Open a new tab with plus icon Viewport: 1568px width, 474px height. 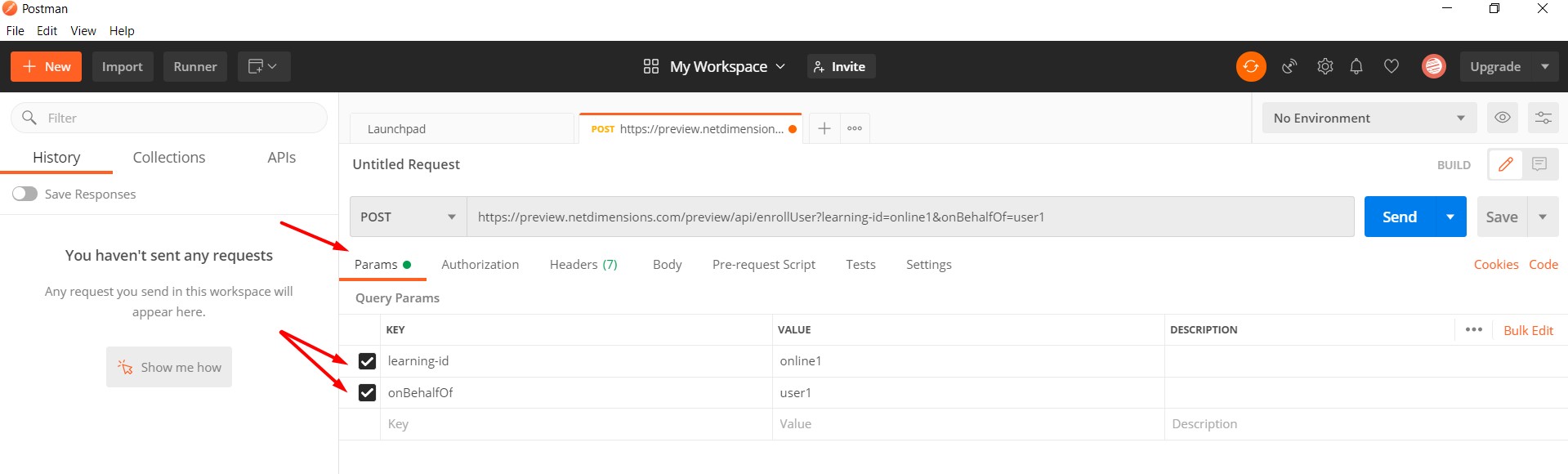(x=824, y=128)
